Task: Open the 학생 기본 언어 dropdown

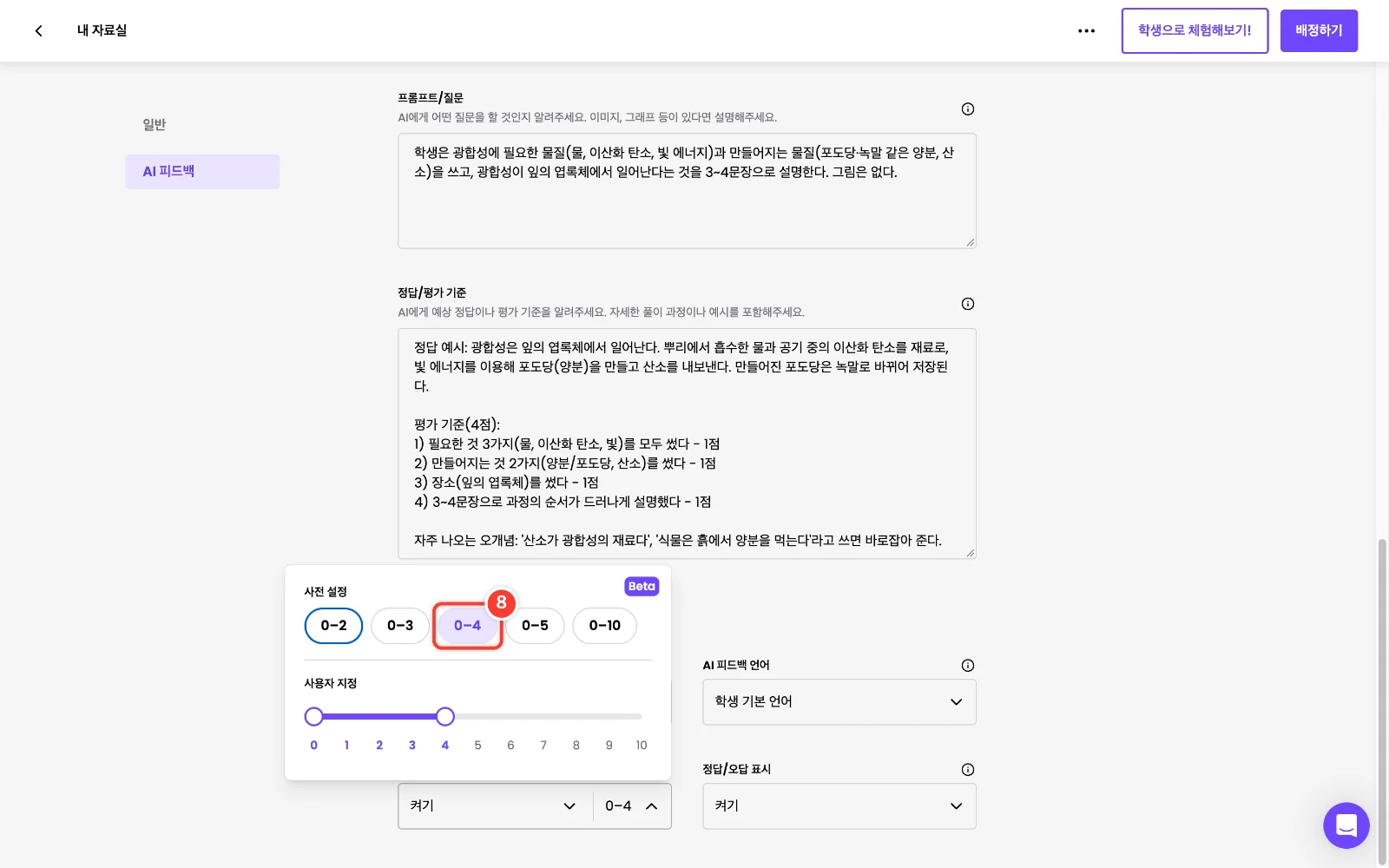Action: [839, 702]
